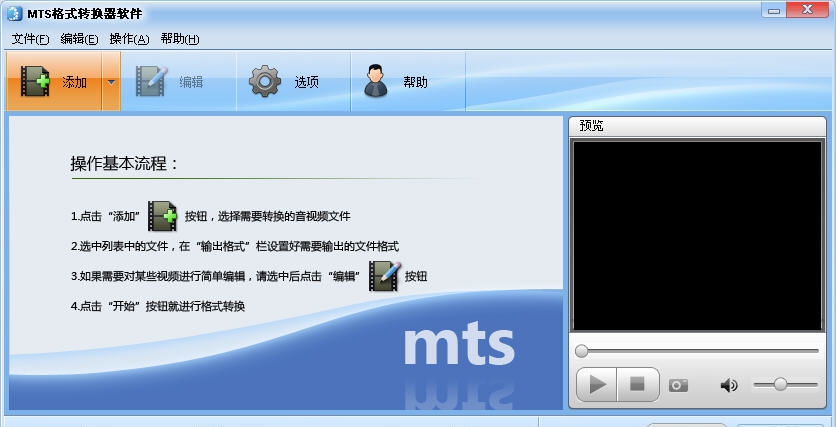This screenshot has width=836, height=427.
Task: Click the 帮助 (Help) person icon button
Action: tap(408, 82)
